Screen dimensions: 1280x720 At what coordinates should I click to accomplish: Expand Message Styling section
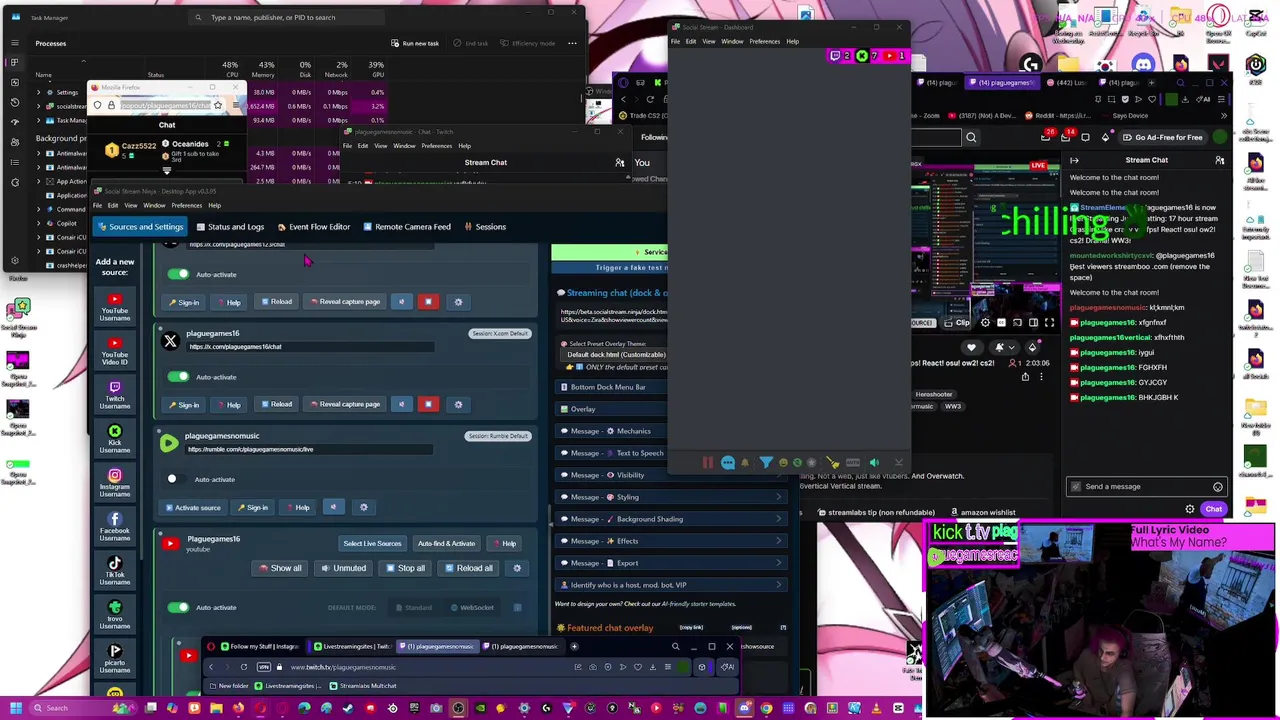[669, 497]
